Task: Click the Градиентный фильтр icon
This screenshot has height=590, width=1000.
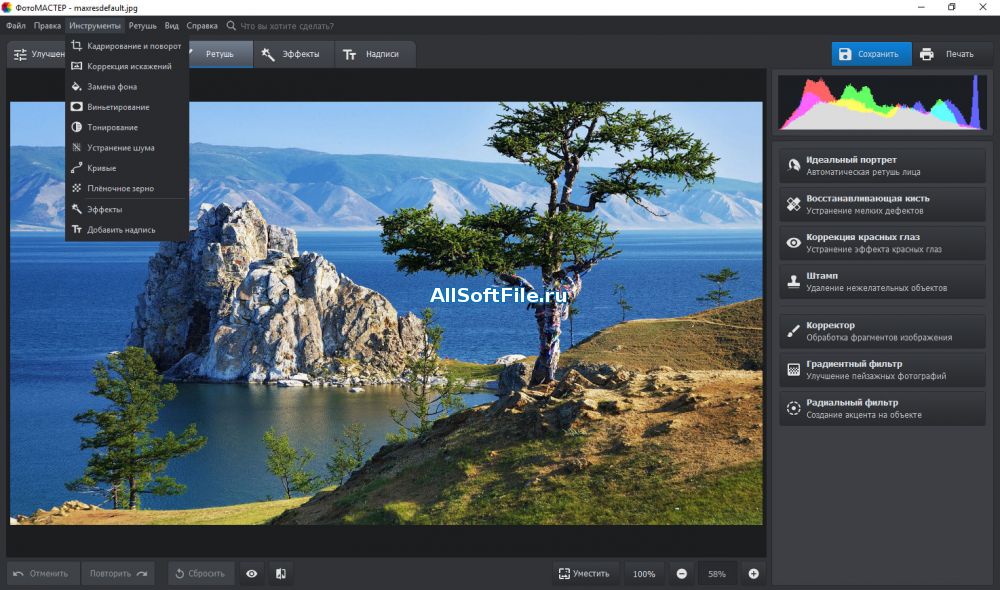Action: click(x=793, y=370)
